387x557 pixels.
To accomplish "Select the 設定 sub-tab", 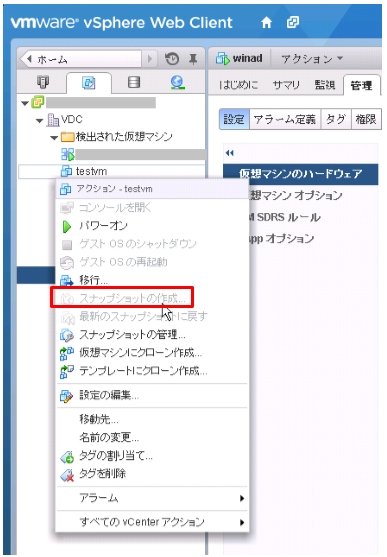I will click(234, 119).
